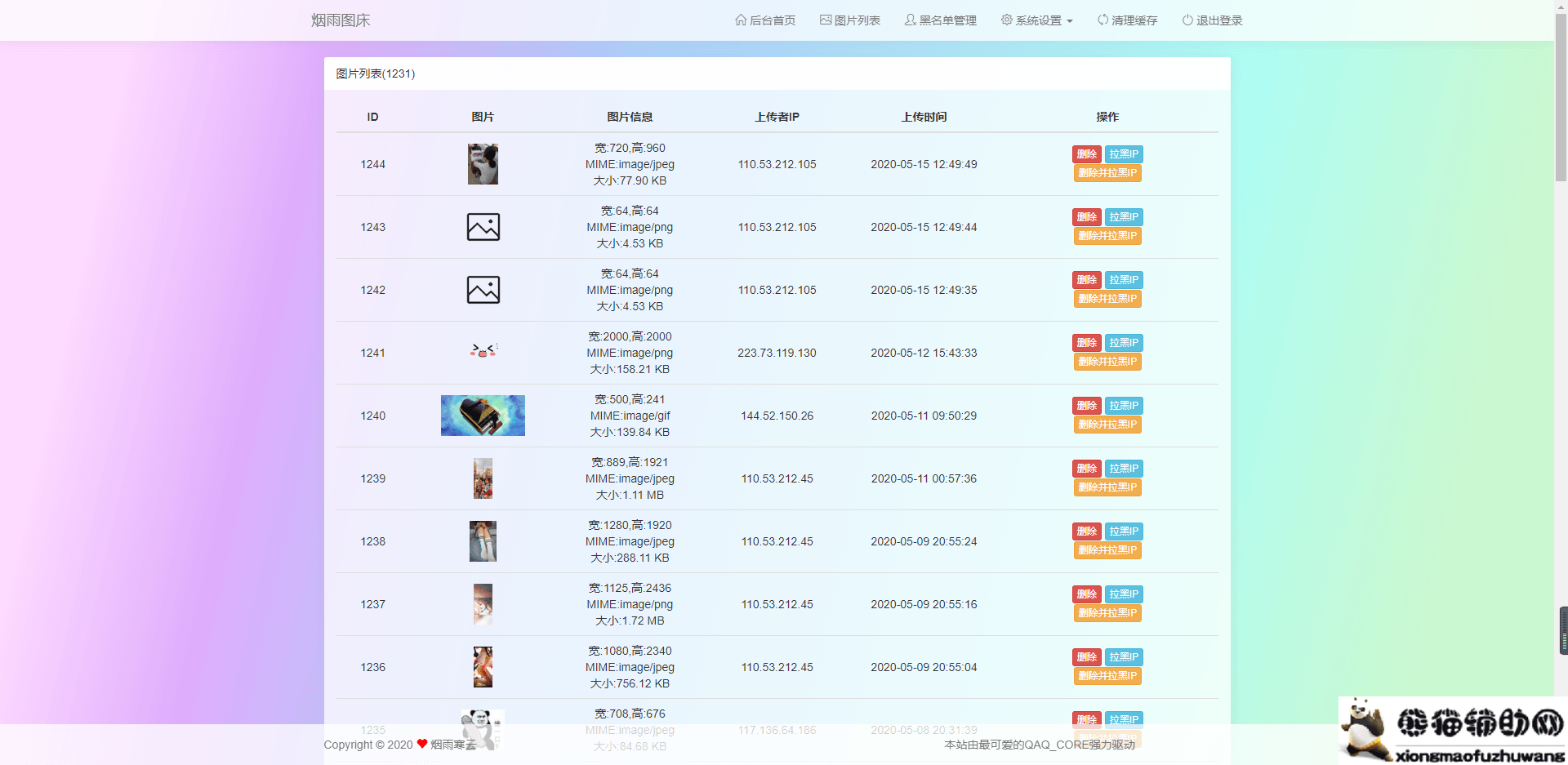Expand the 系统设置 dropdown caret
1568x765 pixels.
(1070, 21)
